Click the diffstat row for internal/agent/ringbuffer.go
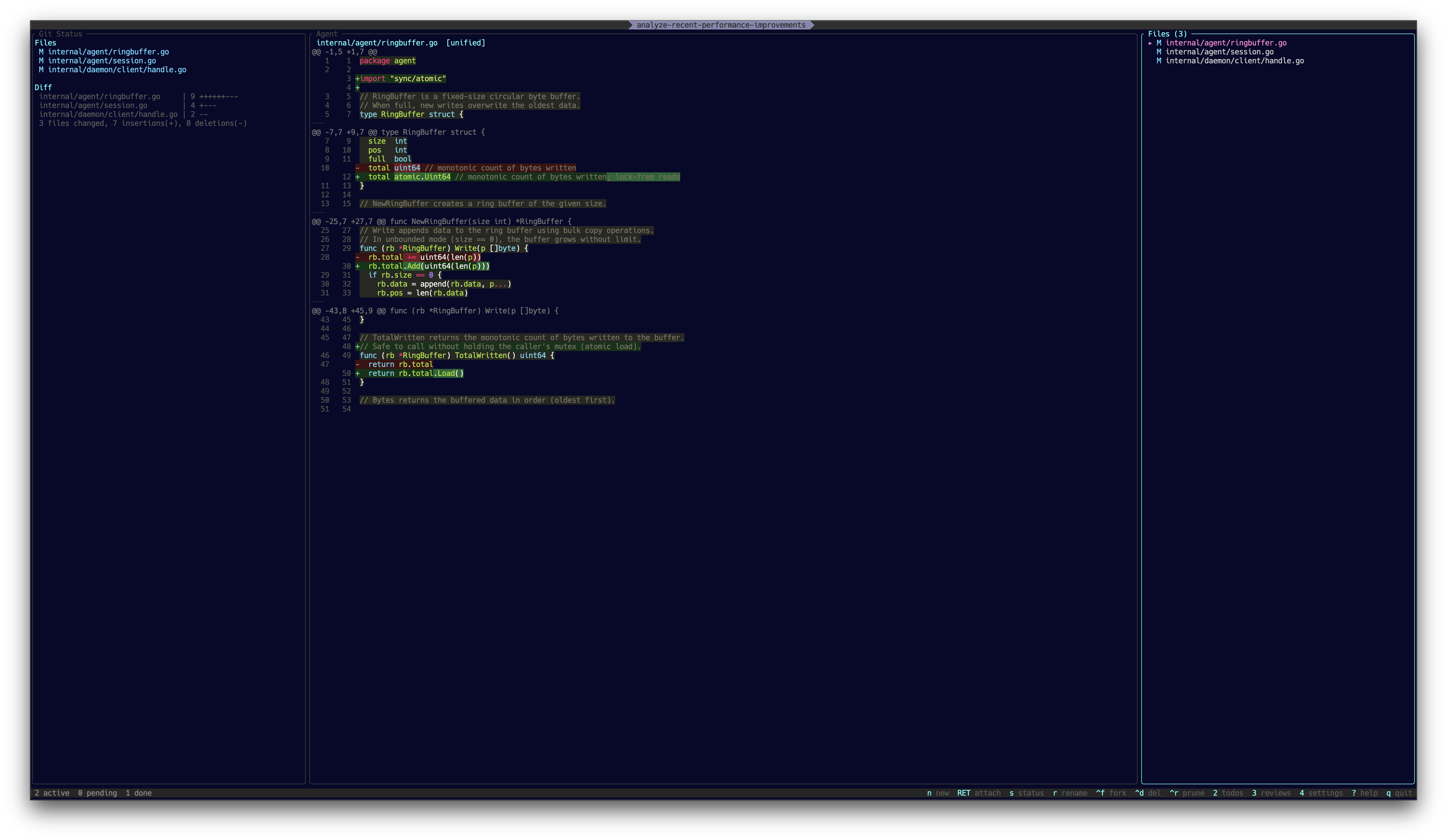The height and width of the screenshot is (840, 1447). point(138,96)
